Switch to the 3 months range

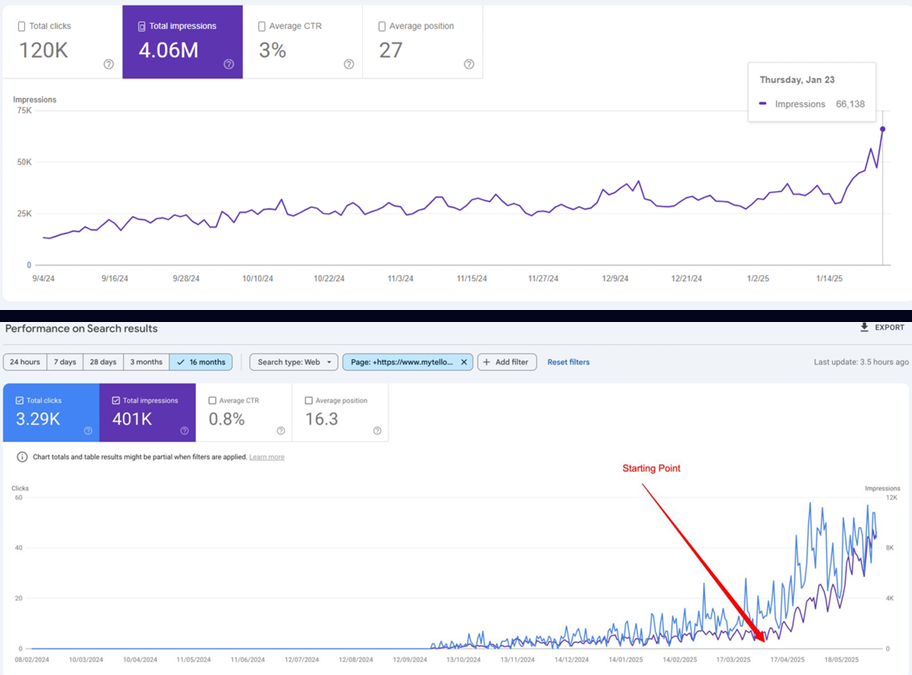click(146, 362)
